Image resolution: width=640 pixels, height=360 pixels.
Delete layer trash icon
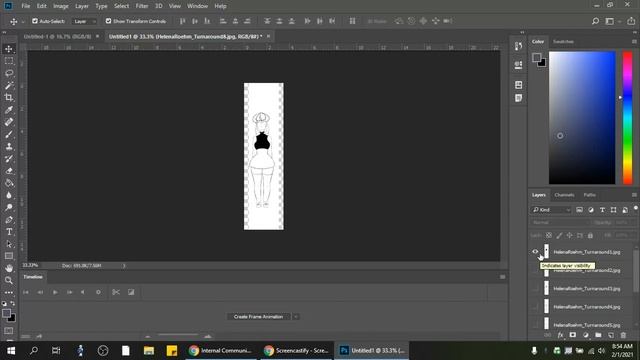[623, 335]
